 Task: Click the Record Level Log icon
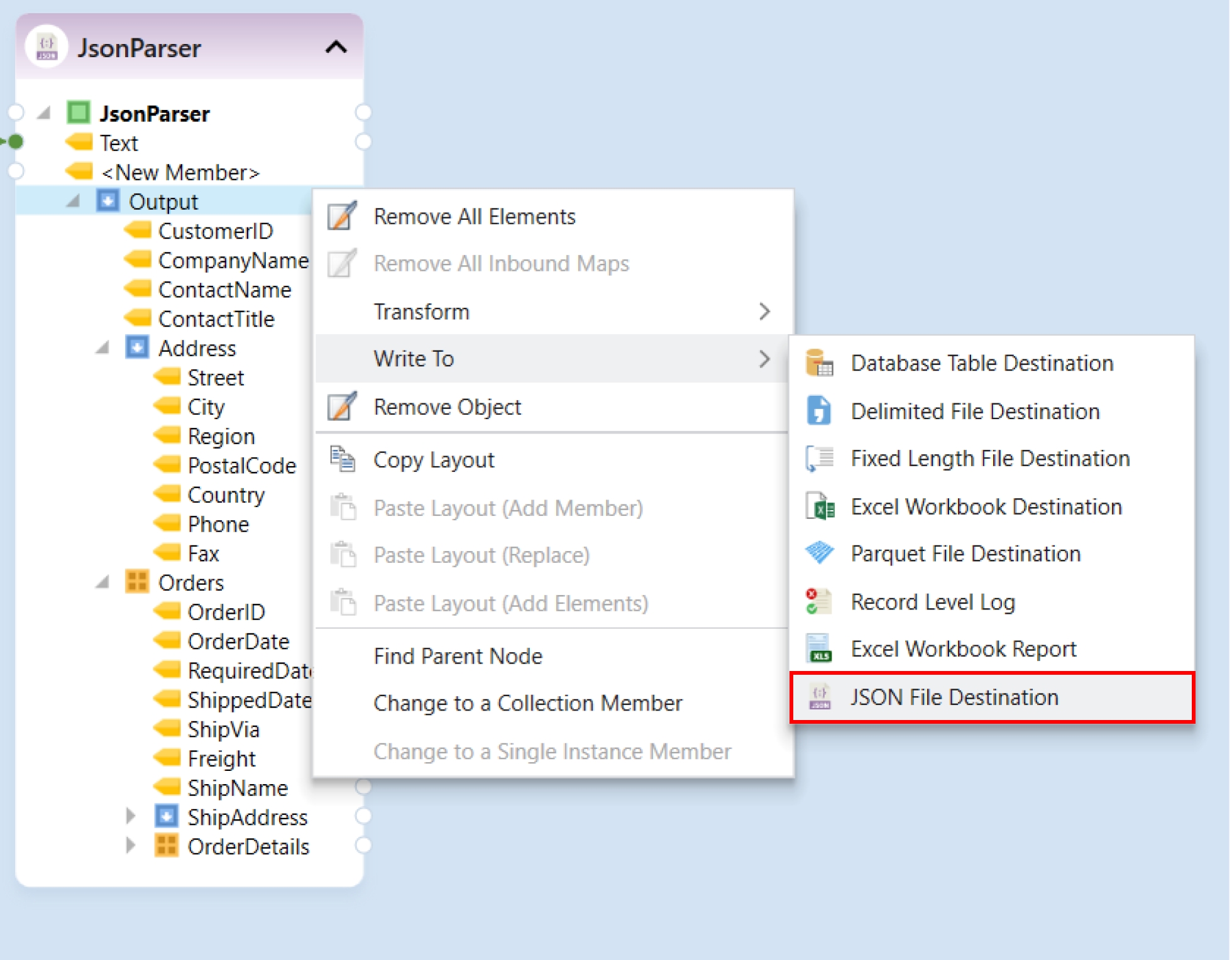coord(820,602)
